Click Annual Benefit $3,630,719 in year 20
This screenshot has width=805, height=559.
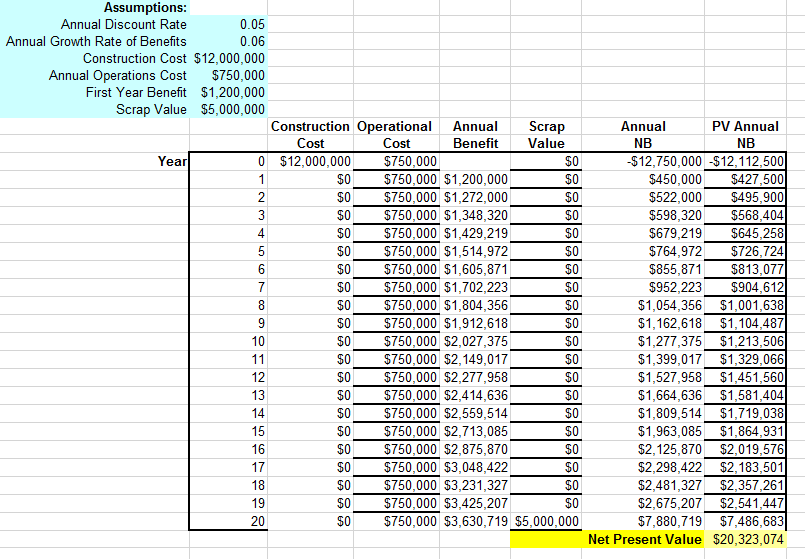coord(475,521)
